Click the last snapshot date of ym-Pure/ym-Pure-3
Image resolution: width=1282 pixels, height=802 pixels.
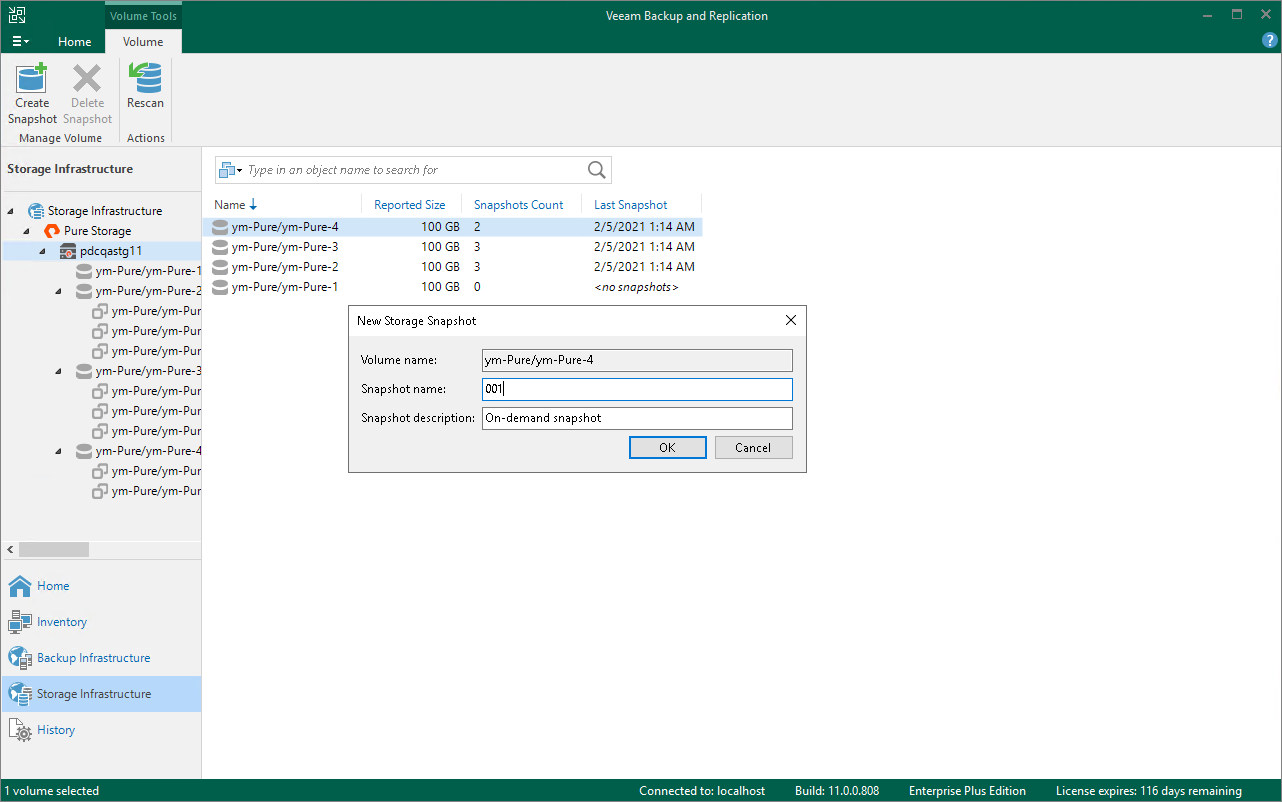644,247
